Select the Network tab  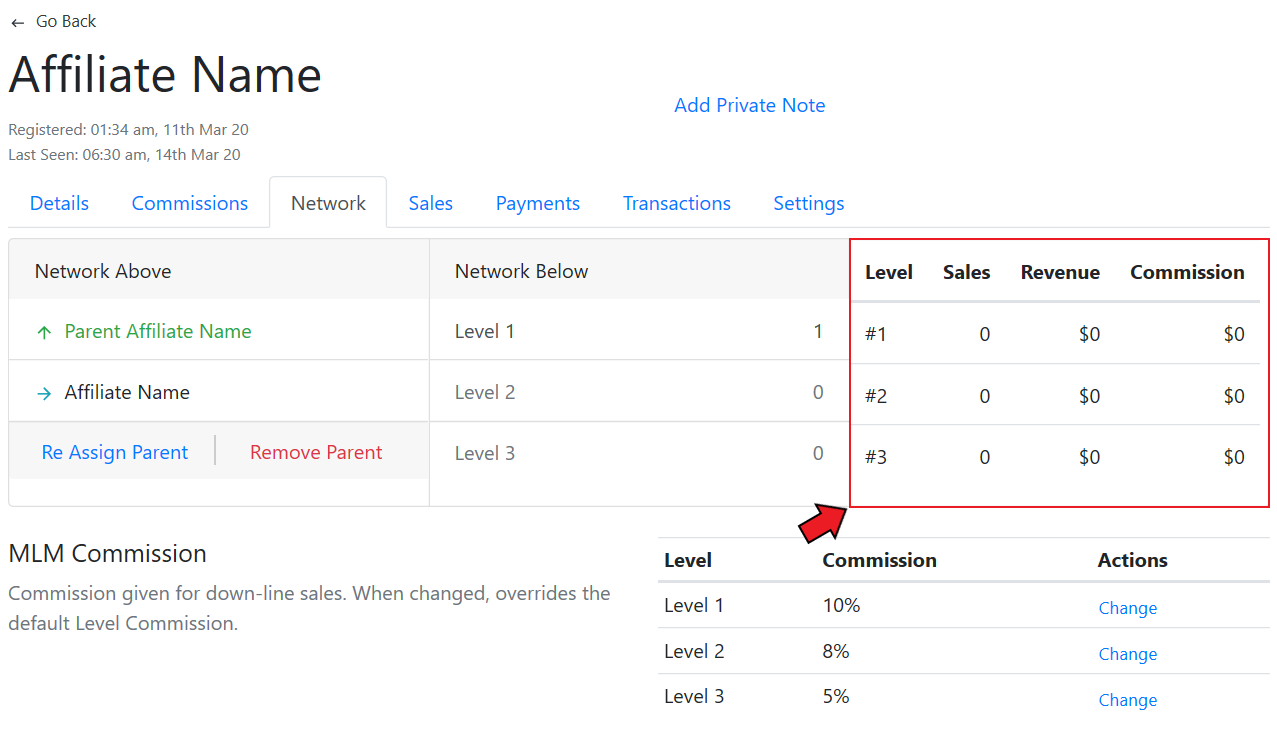tap(328, 203)
